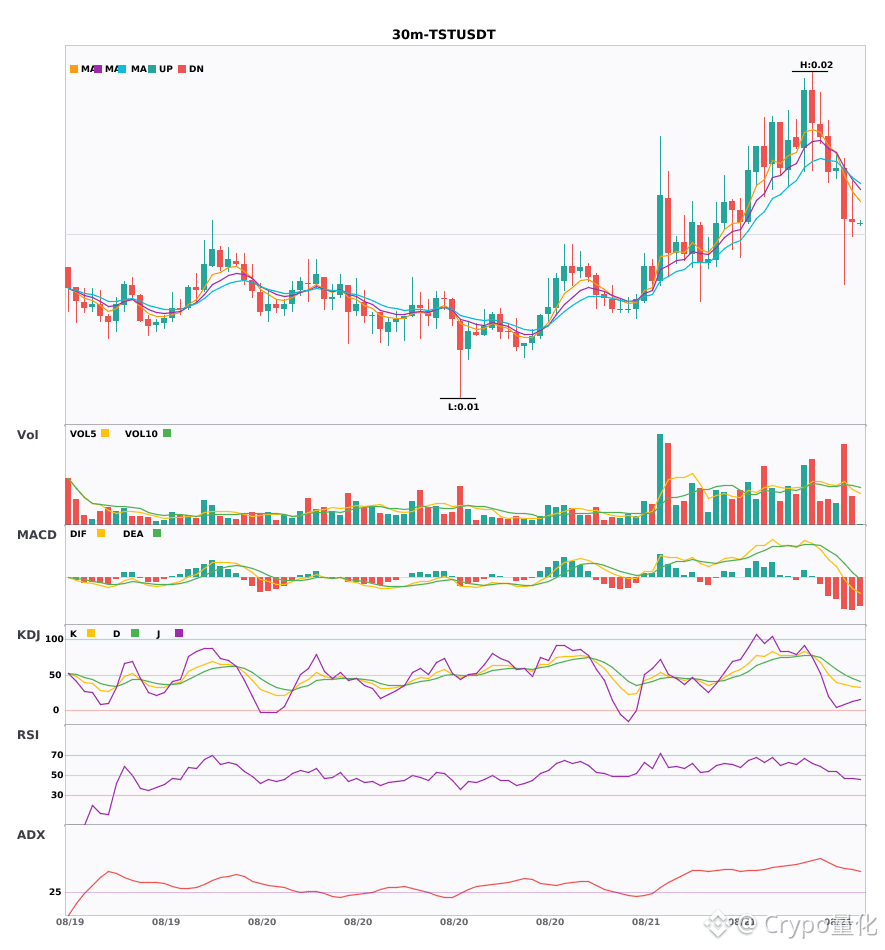Click the DIF legend text
885x950 pixels.
click(78, 534)
